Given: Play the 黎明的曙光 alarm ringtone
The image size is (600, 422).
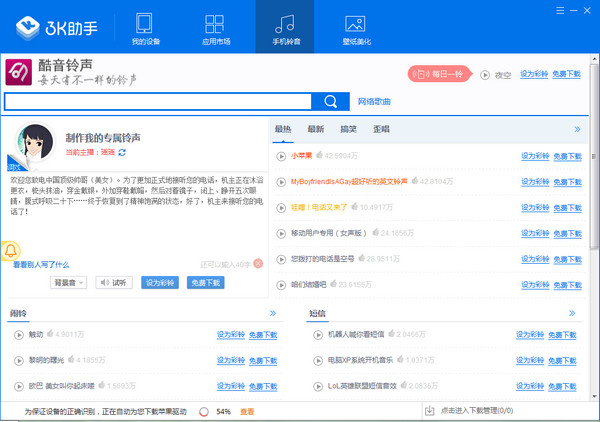Looking at the screenshot, I should [x=18, y=360].
